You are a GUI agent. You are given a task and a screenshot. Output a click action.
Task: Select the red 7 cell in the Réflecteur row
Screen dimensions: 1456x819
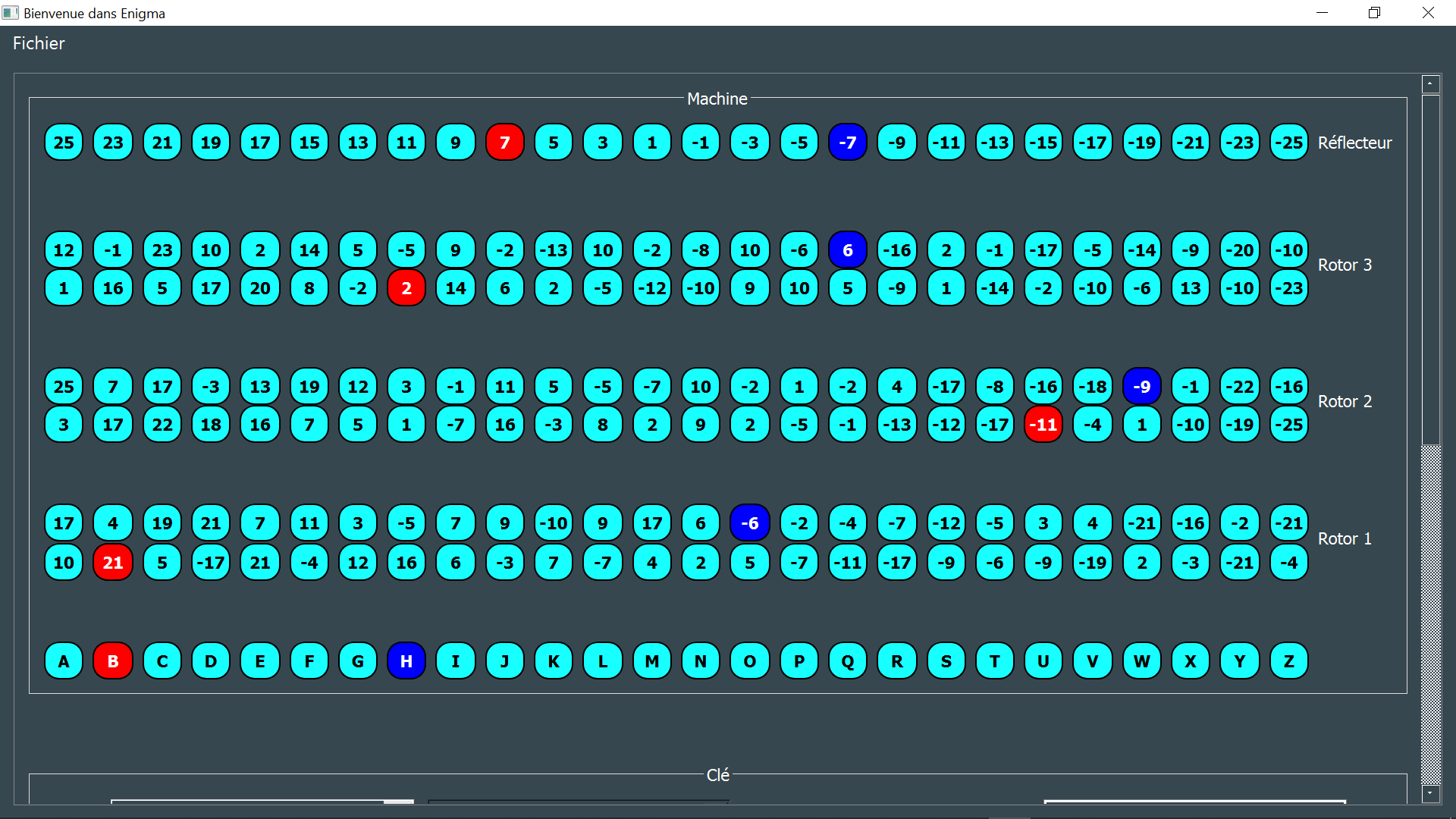click(504, 142)
